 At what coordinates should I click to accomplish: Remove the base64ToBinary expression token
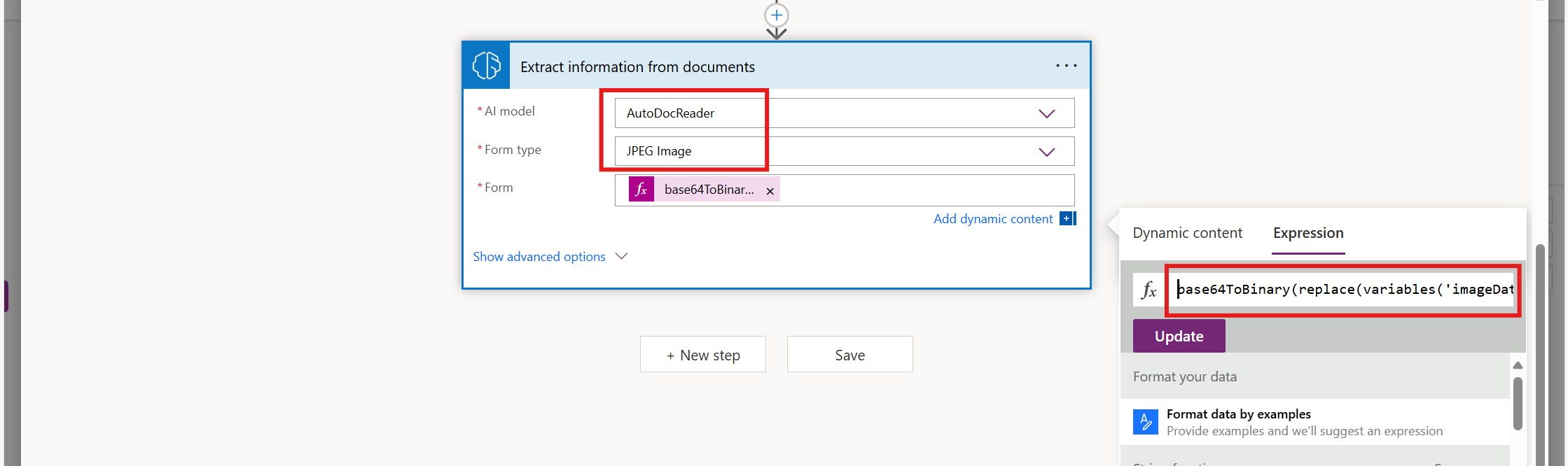pos(770,191)
